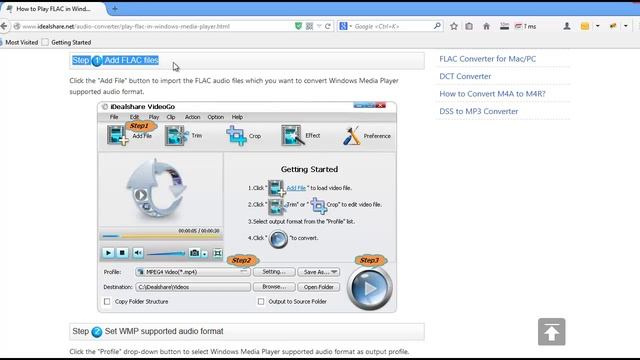Click the video playback progress bar
The height and width of the screenshot is (360, 640).
(161, 236)
